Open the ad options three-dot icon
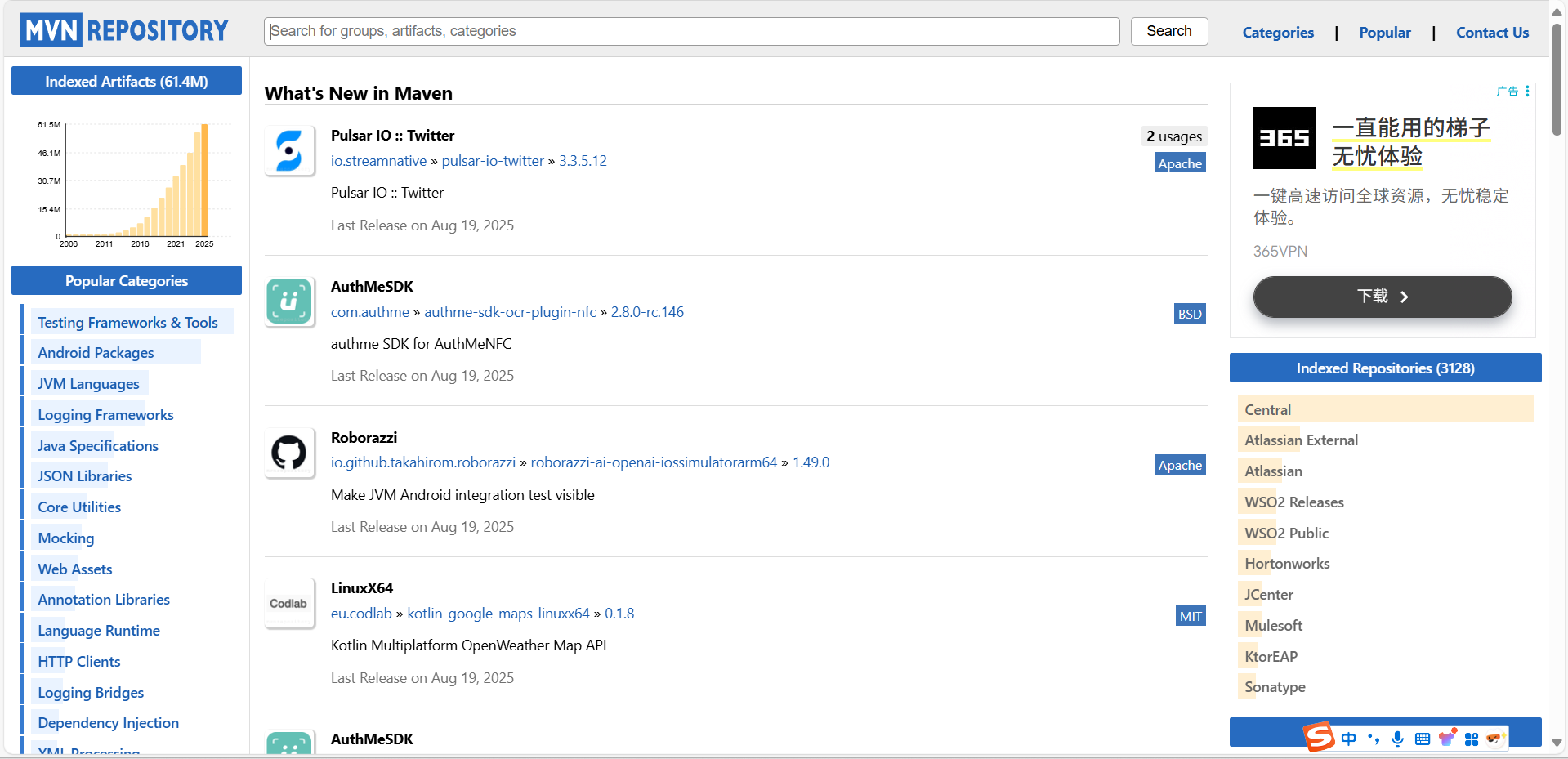The height and width of the screenshot is (759, 1568). [1527, 91]
